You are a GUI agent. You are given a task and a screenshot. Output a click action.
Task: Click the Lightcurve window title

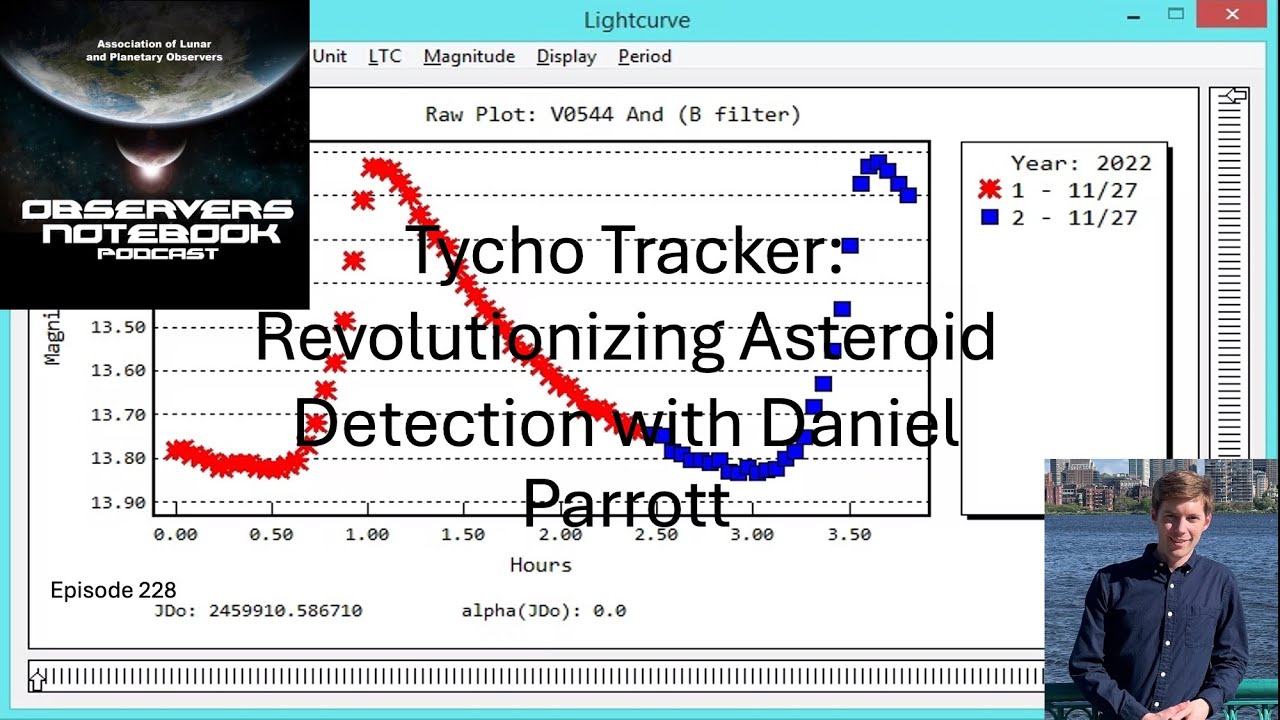coord(637,20)
